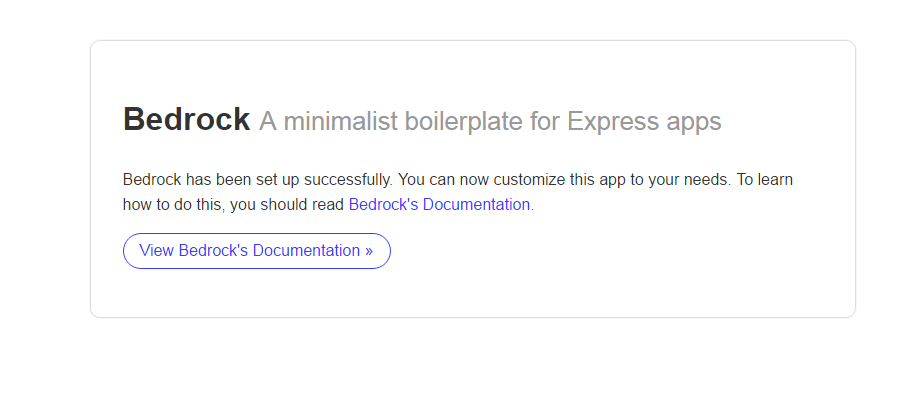Click the bold Bedrock heading
The image size is (917, 407).
pyautogui.click(x=187, y=119)
